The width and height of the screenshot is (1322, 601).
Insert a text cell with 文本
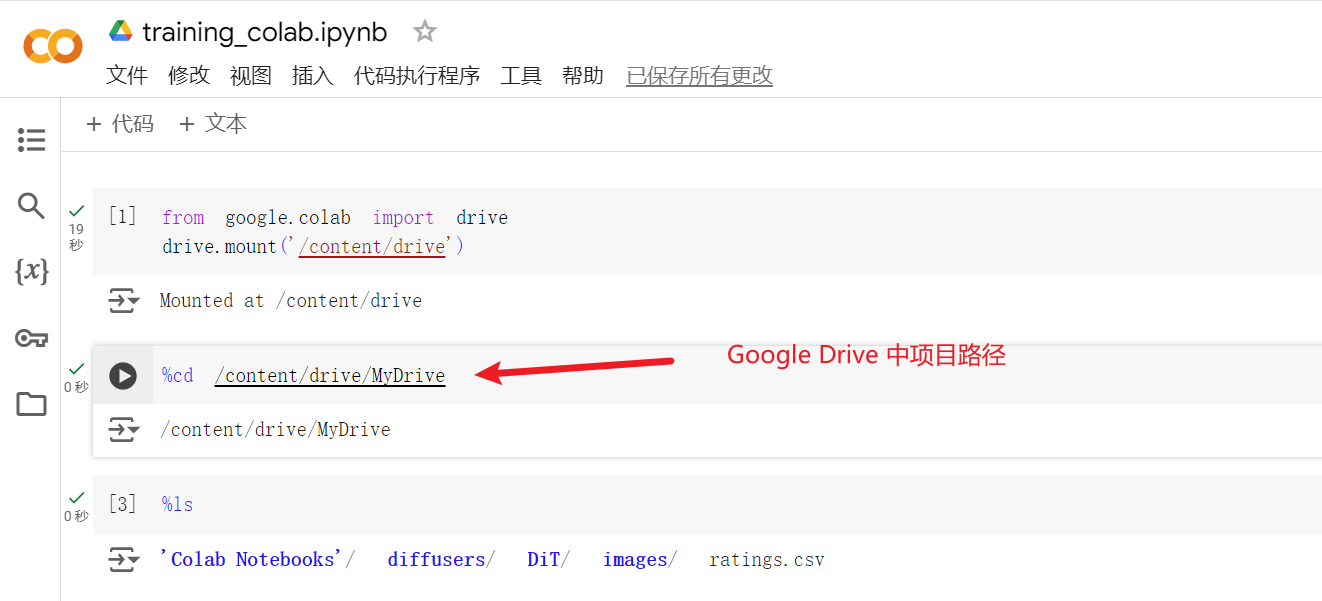pos(212,123)
